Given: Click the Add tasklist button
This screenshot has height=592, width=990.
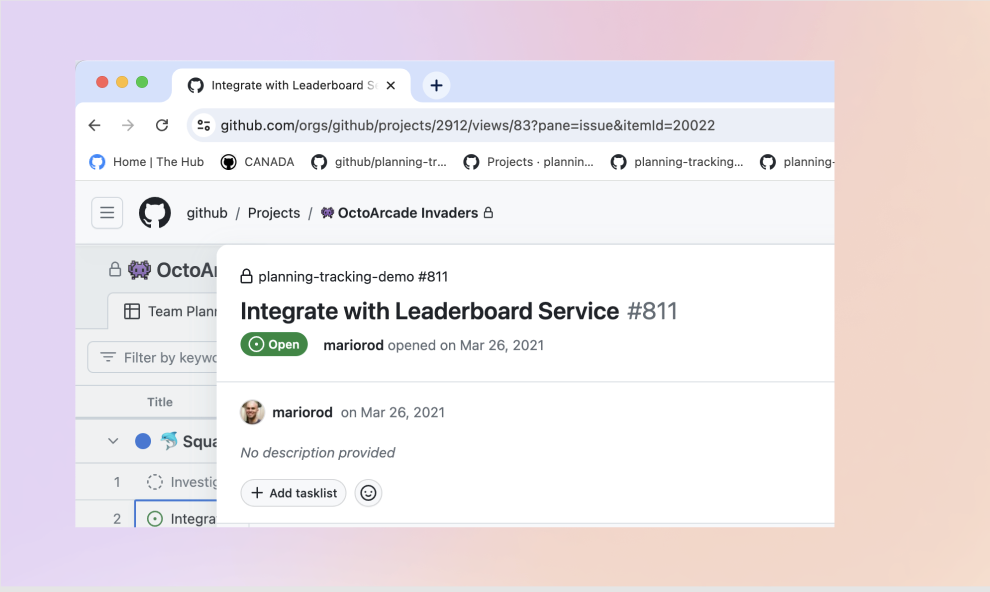Looking at the screenshot, I should point(293,493).
